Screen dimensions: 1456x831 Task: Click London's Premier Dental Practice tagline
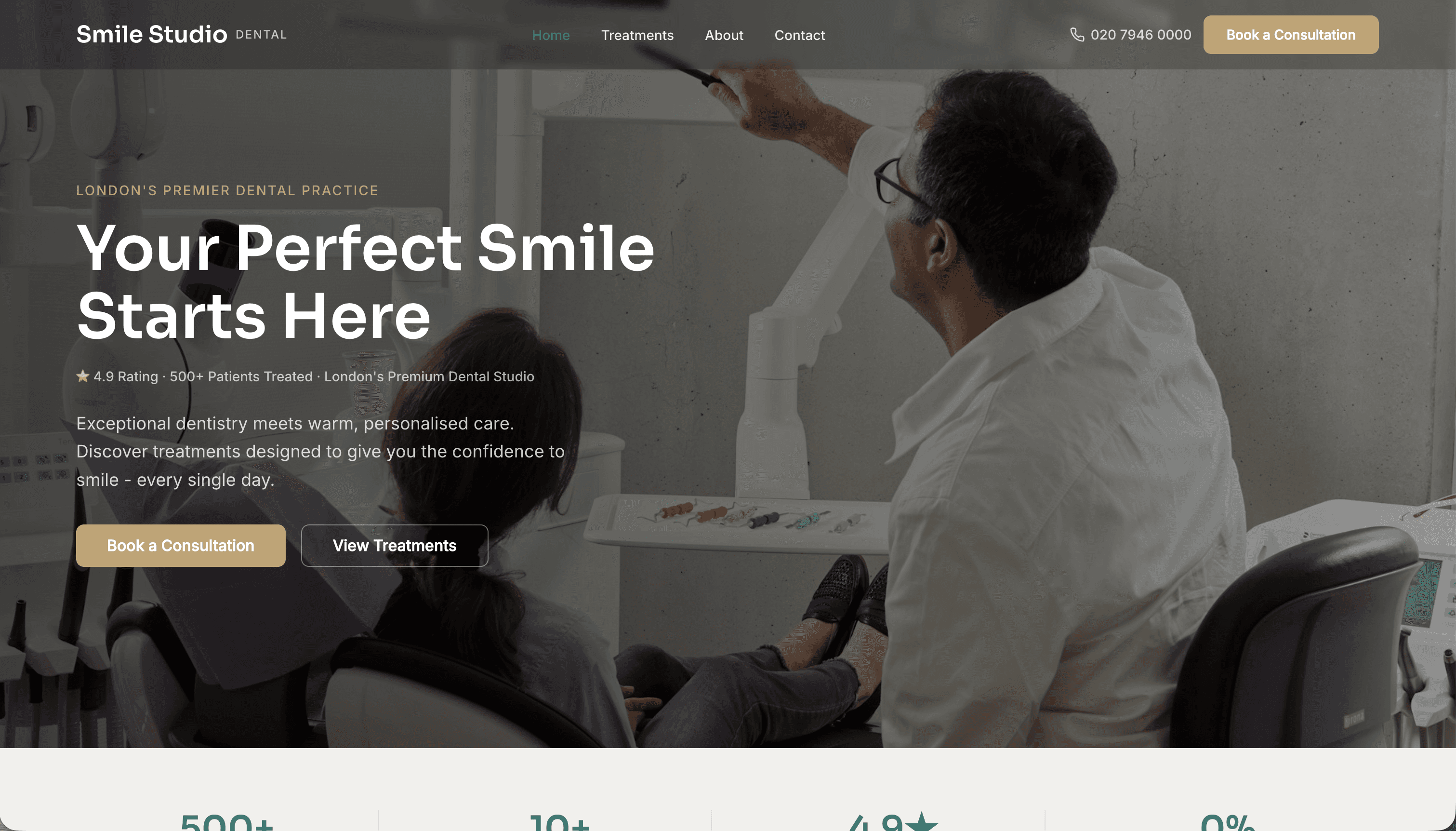pos(227,190)
